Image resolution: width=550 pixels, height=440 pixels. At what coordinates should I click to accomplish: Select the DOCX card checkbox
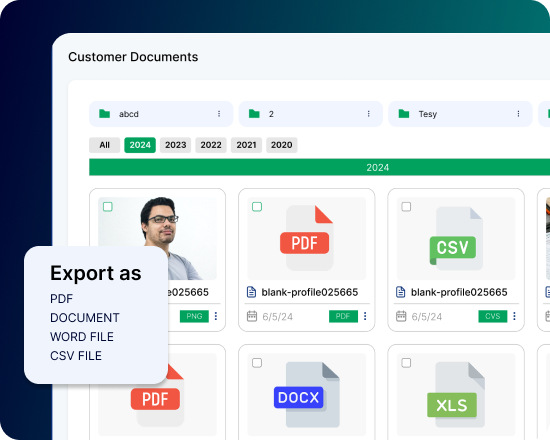pos(257,362)
